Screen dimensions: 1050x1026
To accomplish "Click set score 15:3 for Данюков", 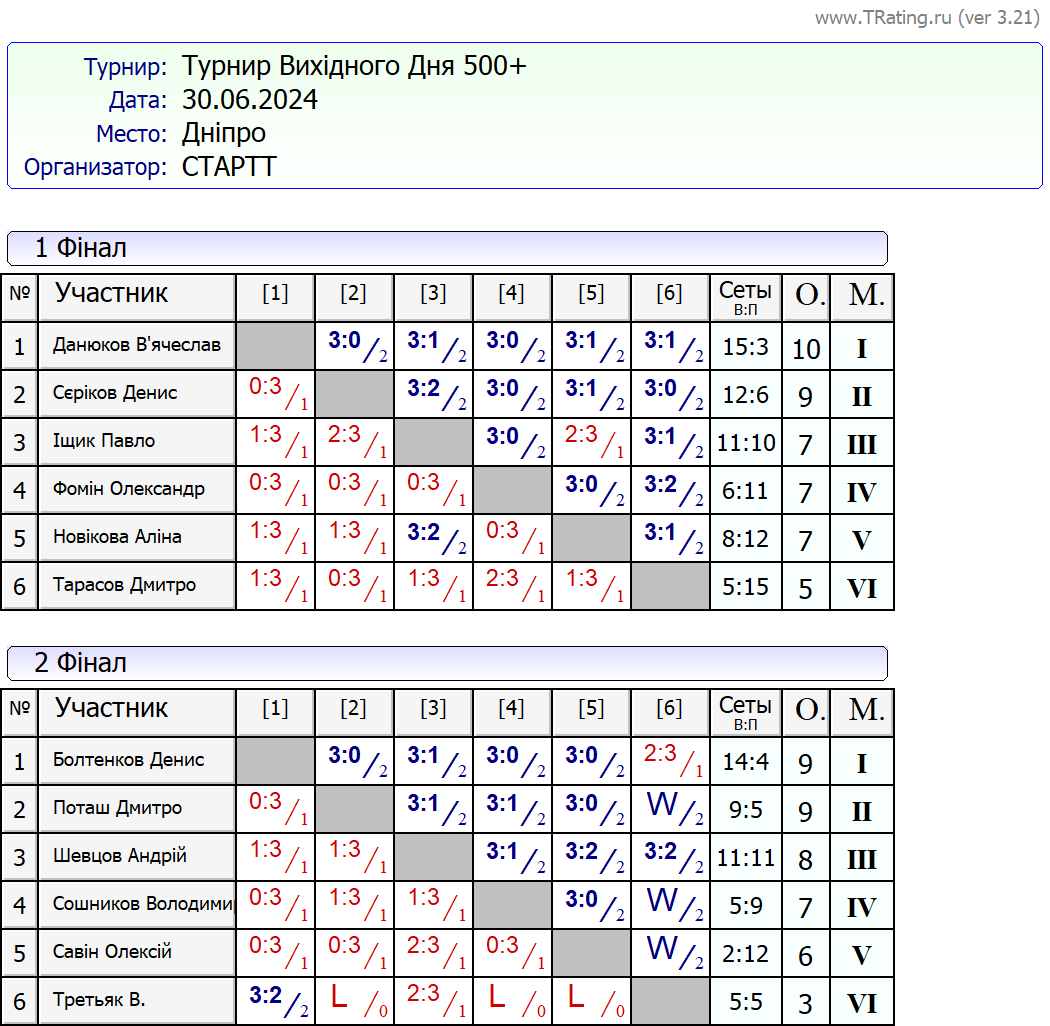I will (745, 347).
